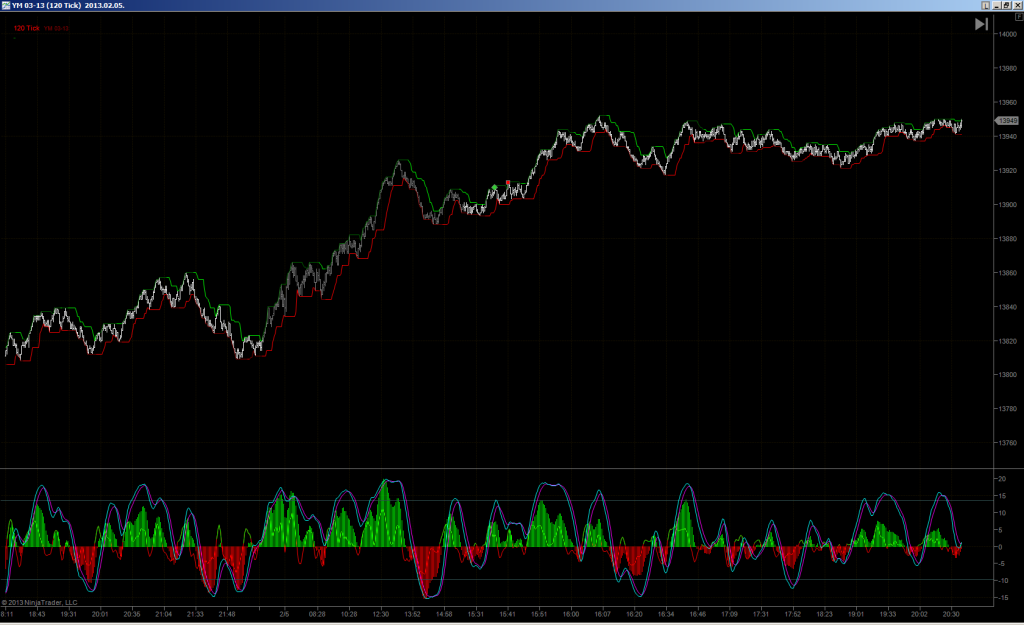Click the 20:30 time axis label
Image resolution: width=1024 pixels, height=625 pixels.
951,614
